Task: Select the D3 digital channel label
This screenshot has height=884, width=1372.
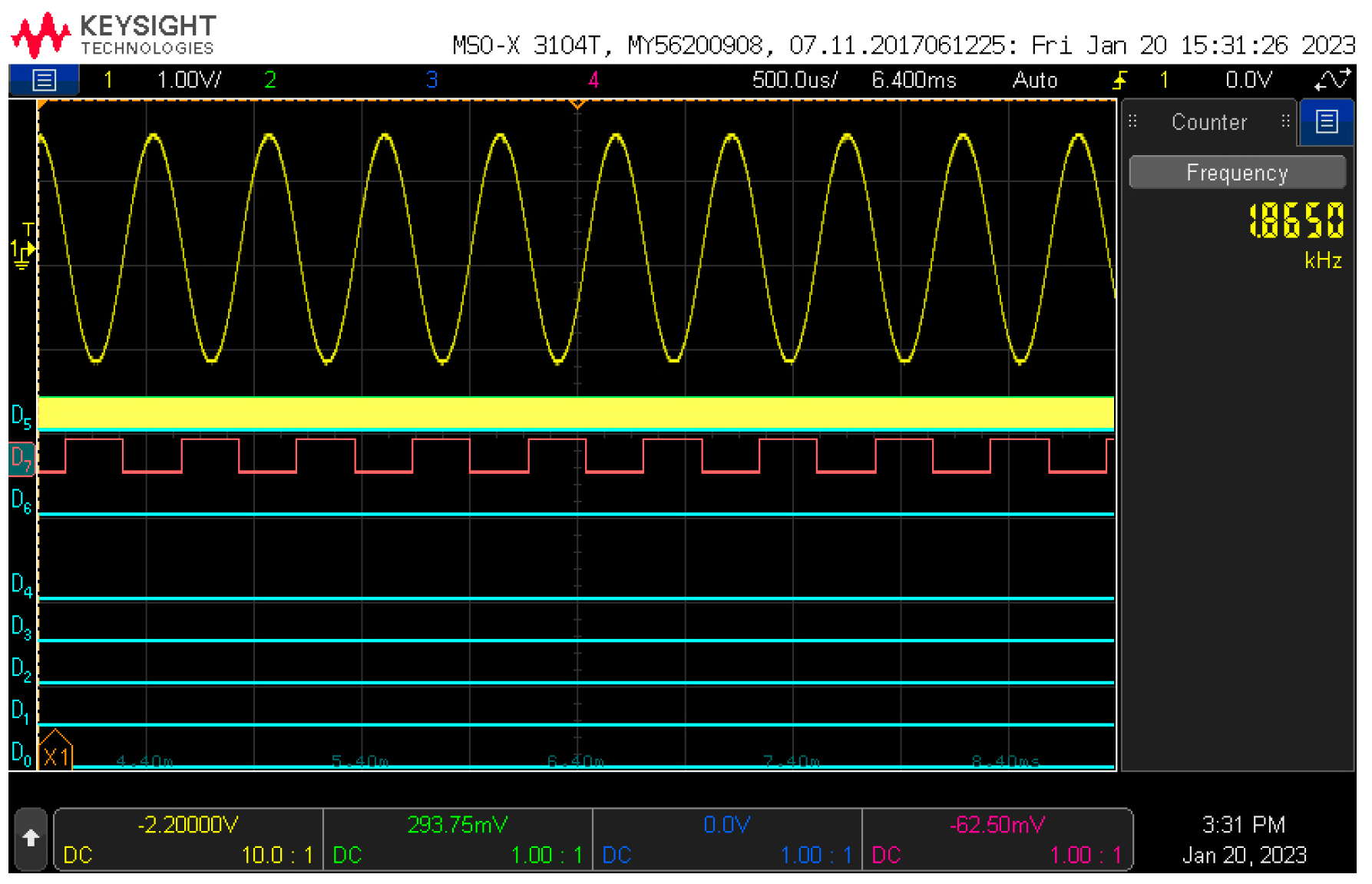Action: point(21,627)
